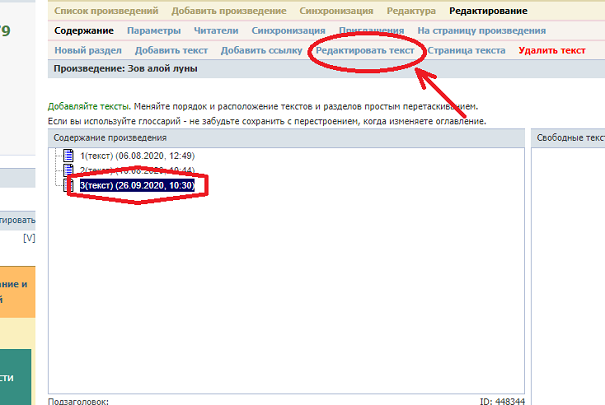Click 'Новый раздел' to add section

point(88,50)
